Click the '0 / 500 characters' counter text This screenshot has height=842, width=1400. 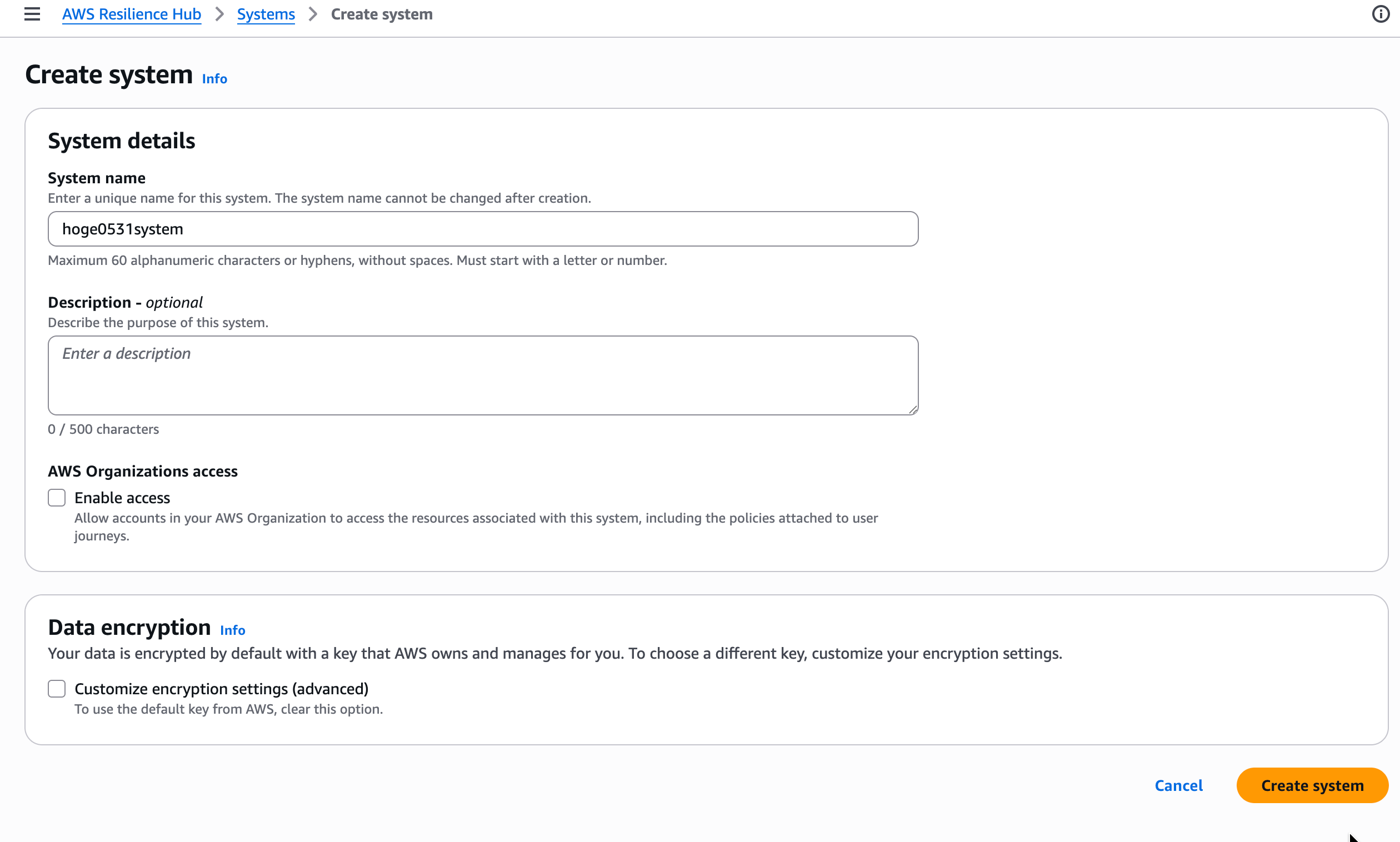pos(103,429)
